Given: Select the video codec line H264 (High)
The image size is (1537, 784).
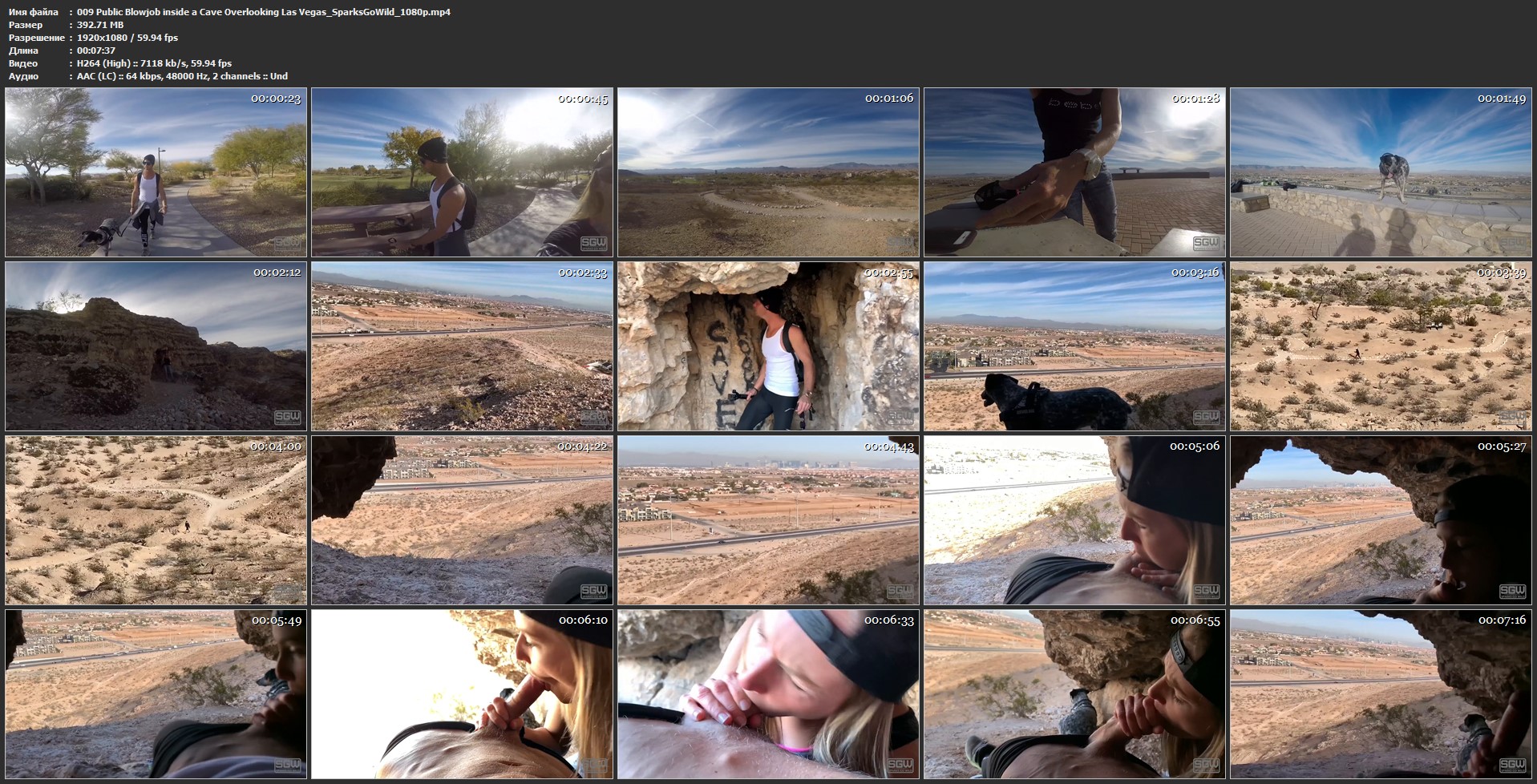Looking at the screenshot, I should (x=154, y=63).
